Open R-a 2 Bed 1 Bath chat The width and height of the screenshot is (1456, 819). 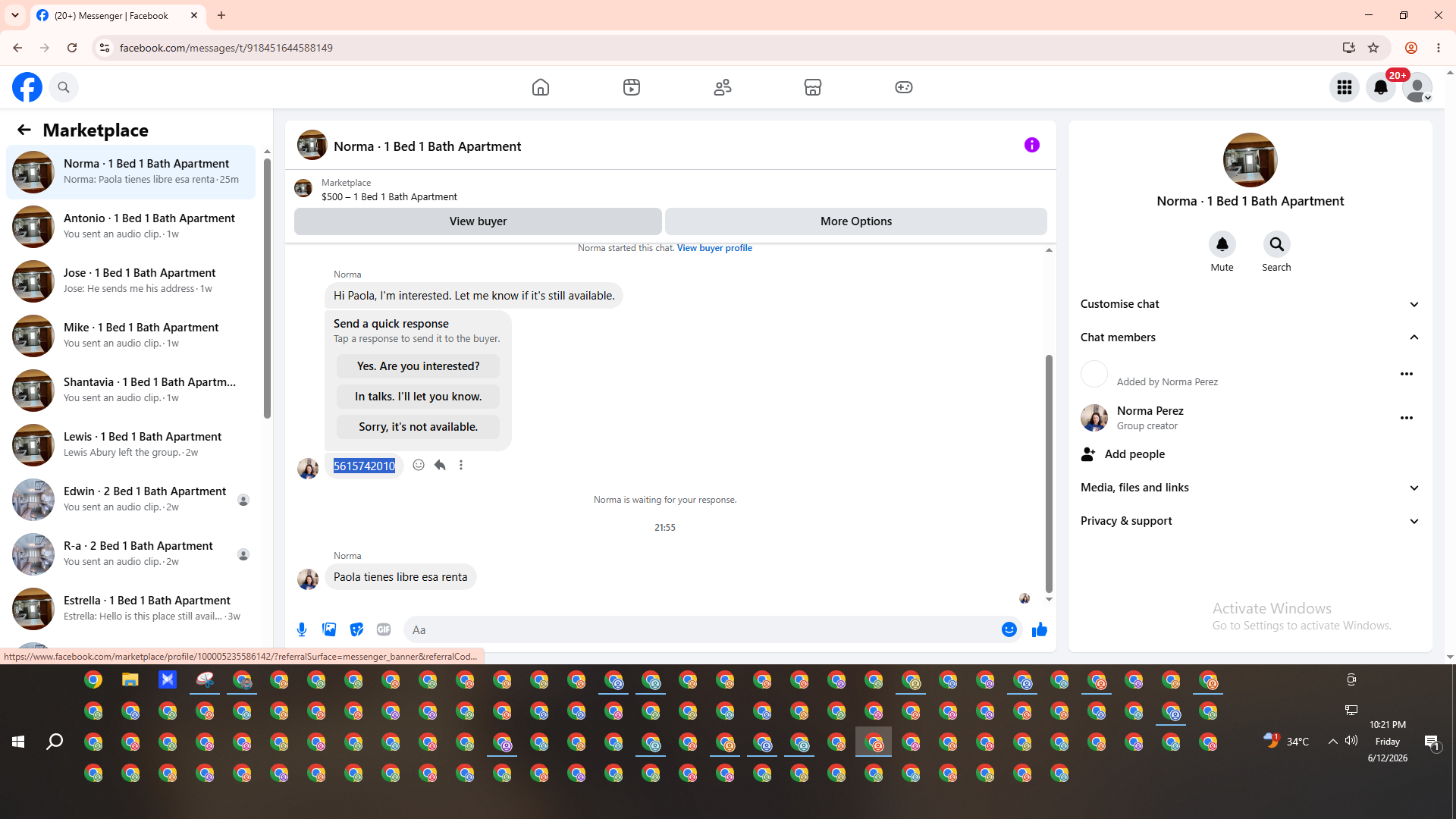[x=131, y=554]
